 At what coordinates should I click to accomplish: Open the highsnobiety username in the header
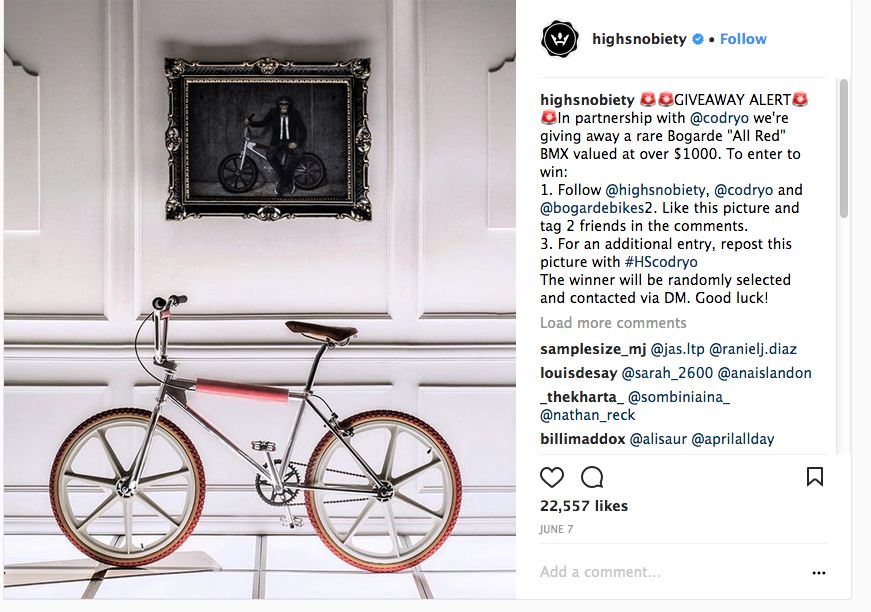pos(639,39)
